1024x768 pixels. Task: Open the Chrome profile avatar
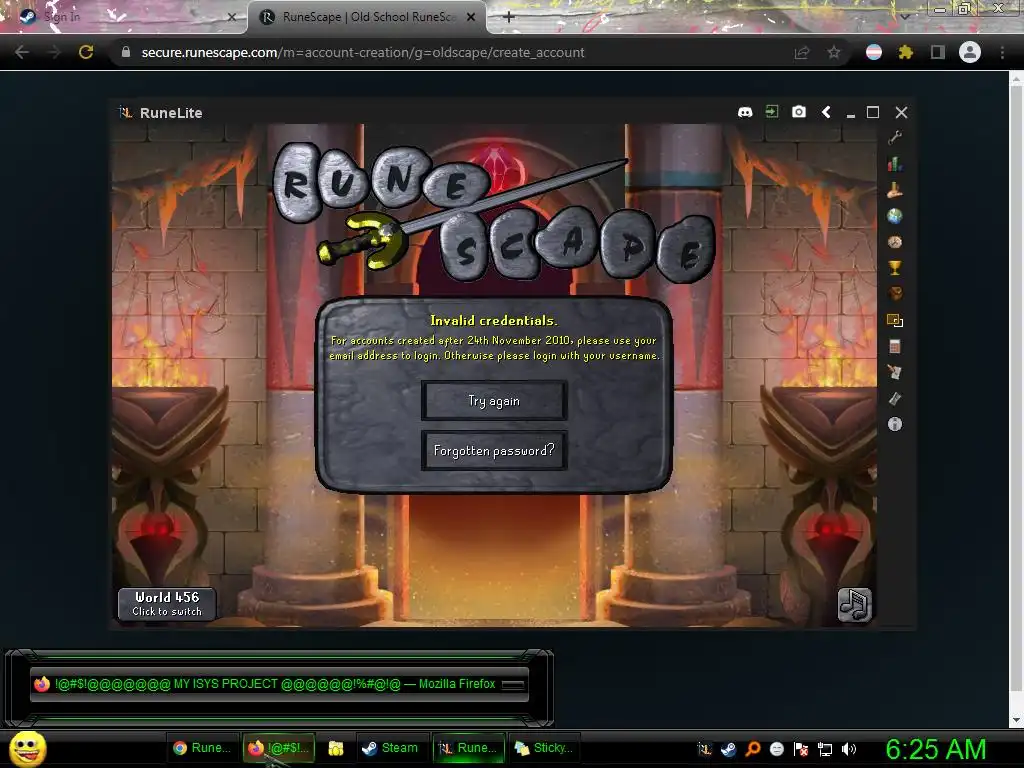(x=970, y=52)
